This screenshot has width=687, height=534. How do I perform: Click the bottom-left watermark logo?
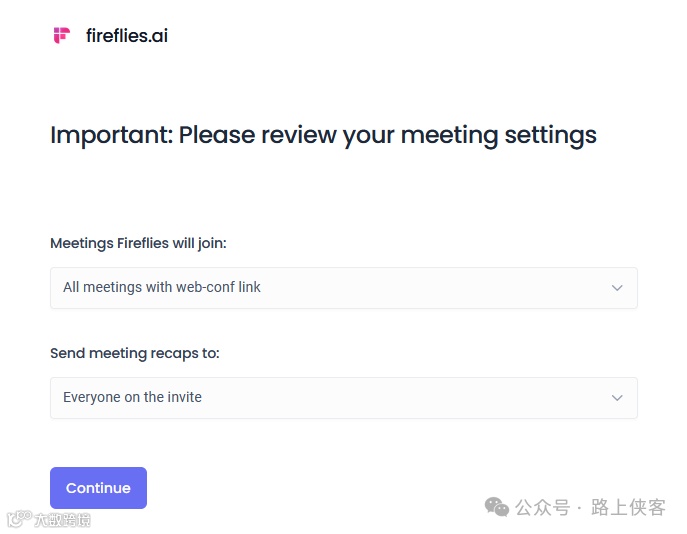tap(17, 519)
